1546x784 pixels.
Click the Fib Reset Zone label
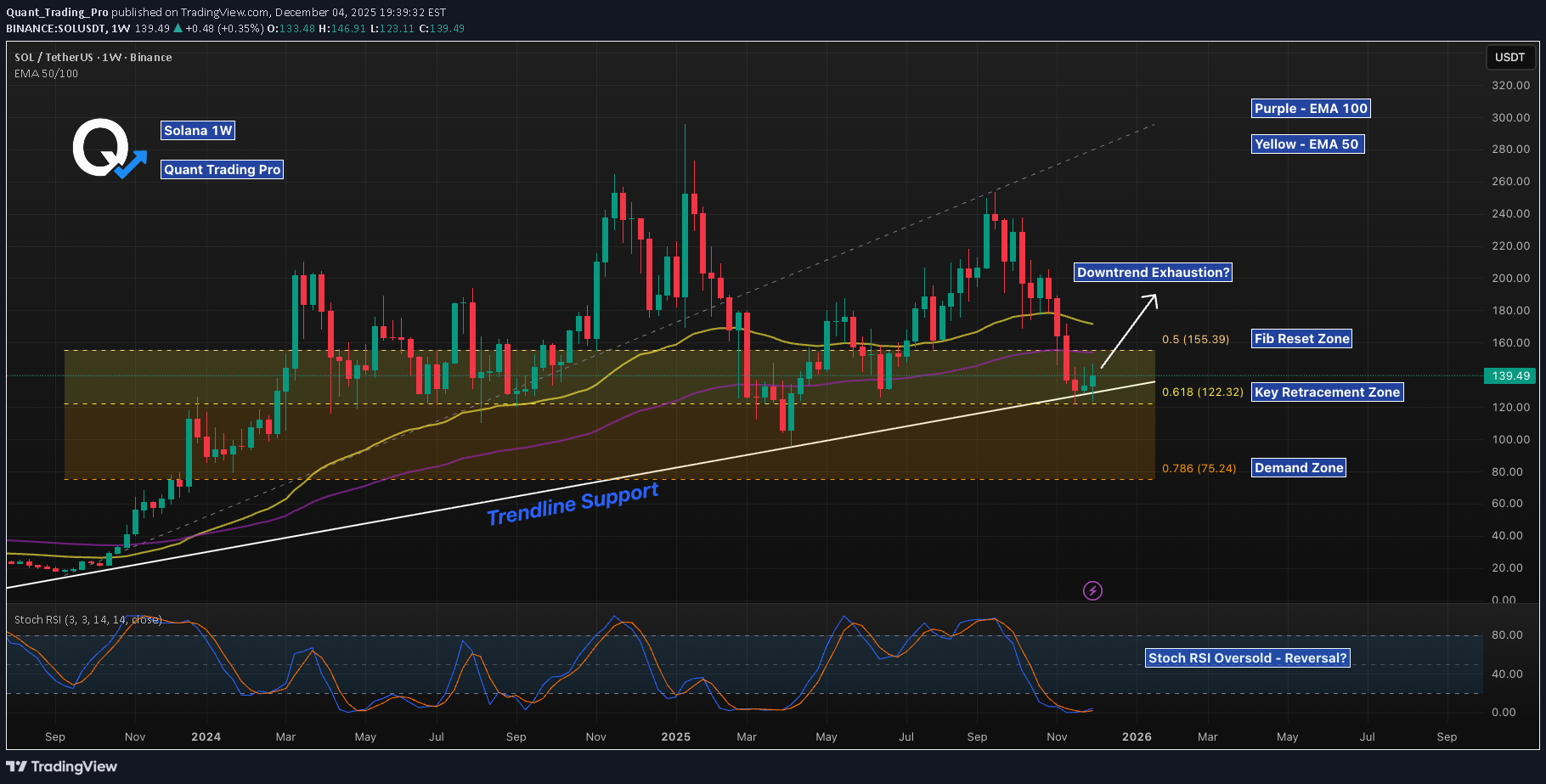point(1301,338)
